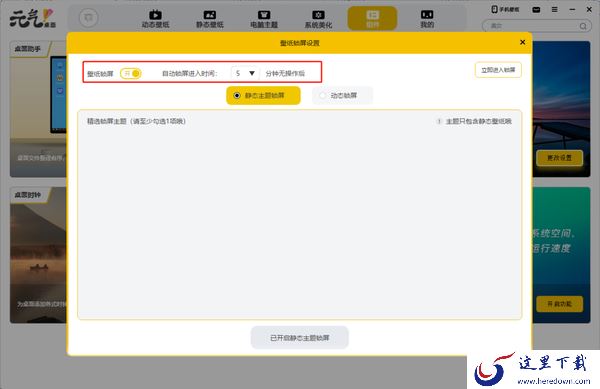Click the 分钟无操作后 text
Screen dimensions: 600x389
pyautogui.click(x=285, y=73)
